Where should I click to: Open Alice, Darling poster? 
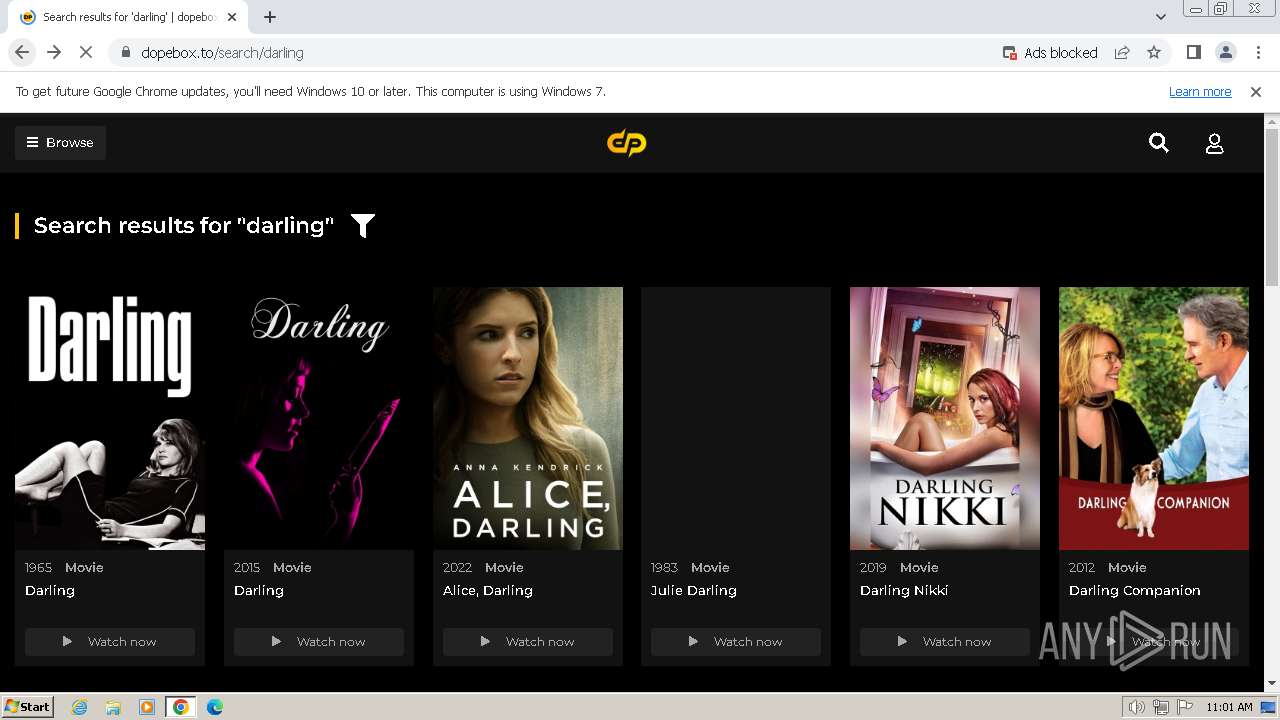[x=528, y=418]
